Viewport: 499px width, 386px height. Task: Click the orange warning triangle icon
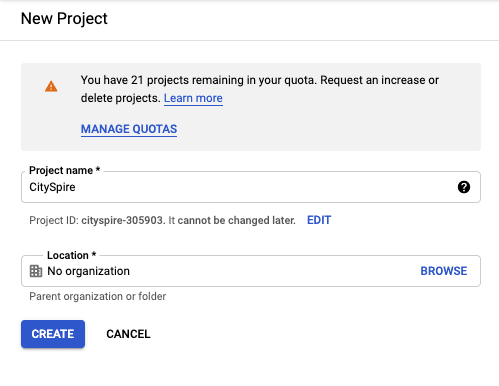(x=51, y=86)
